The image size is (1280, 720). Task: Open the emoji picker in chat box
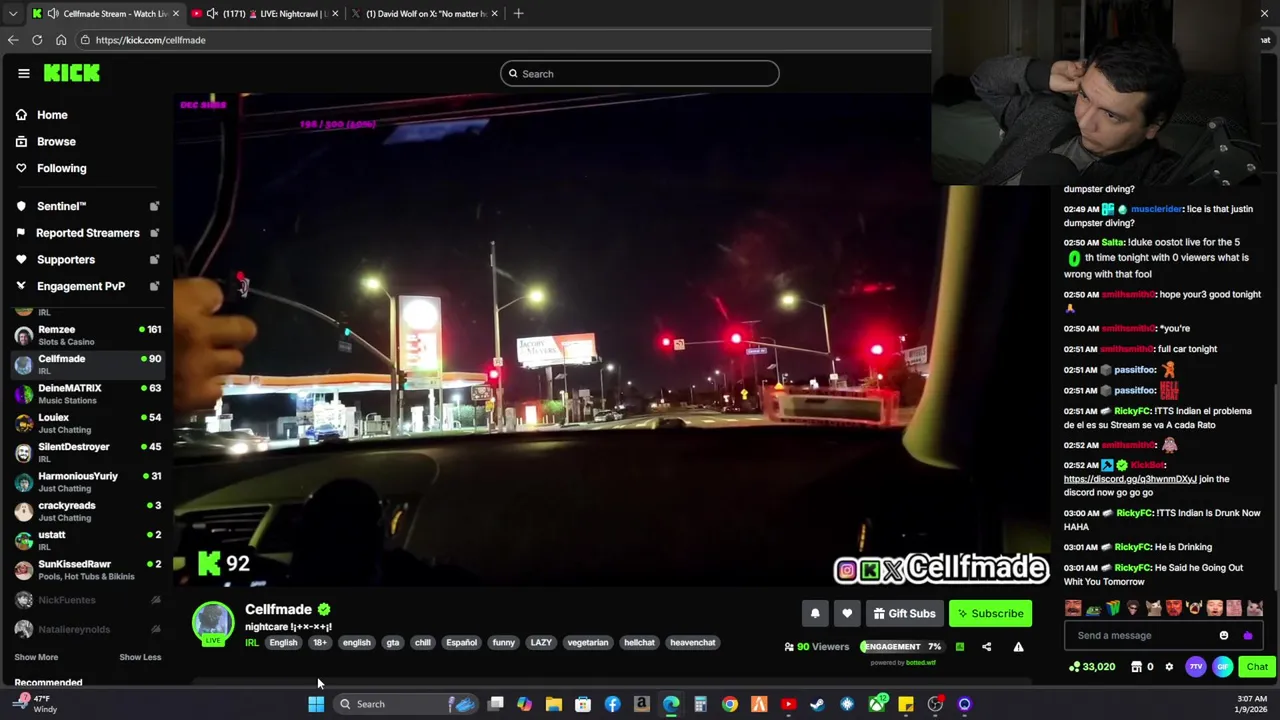click(1223, 635)
